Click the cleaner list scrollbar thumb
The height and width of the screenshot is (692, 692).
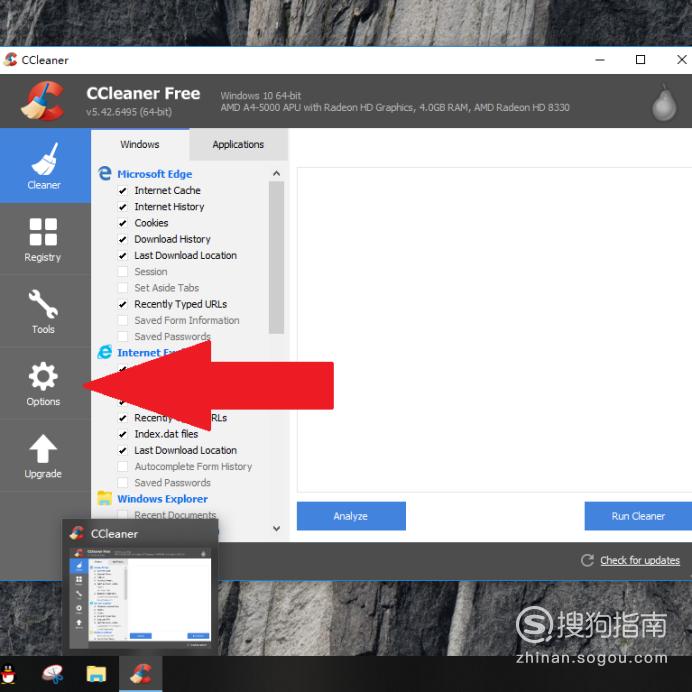276,257
